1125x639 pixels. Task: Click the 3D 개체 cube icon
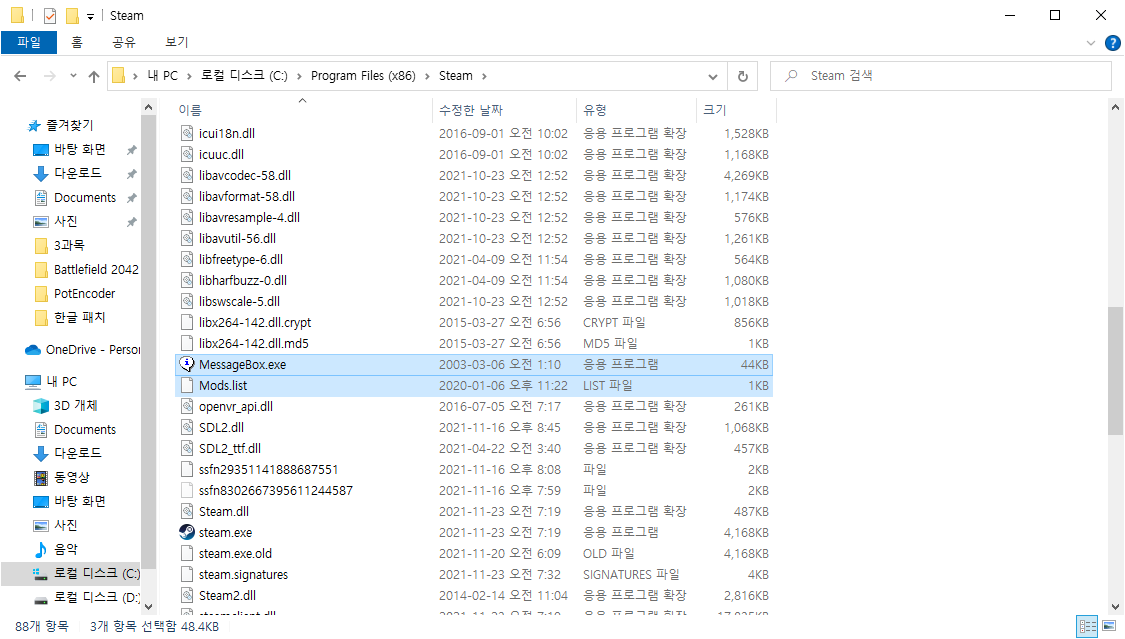41,406
